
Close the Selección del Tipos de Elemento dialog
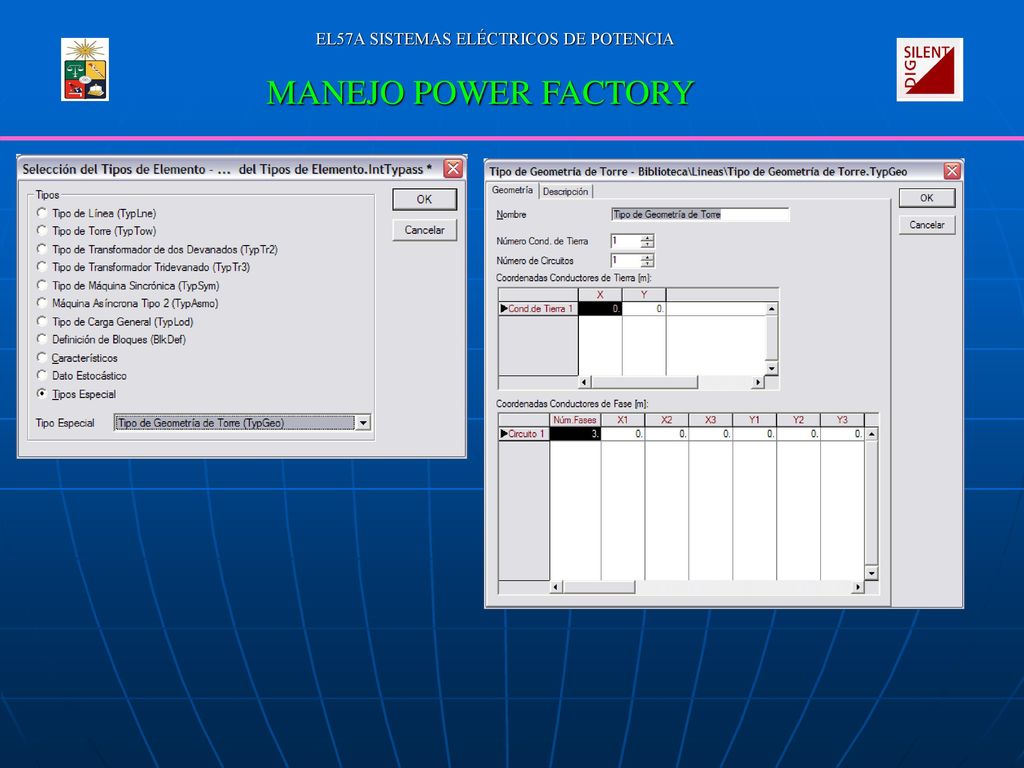pyautogui.click(x=453, y=169)
